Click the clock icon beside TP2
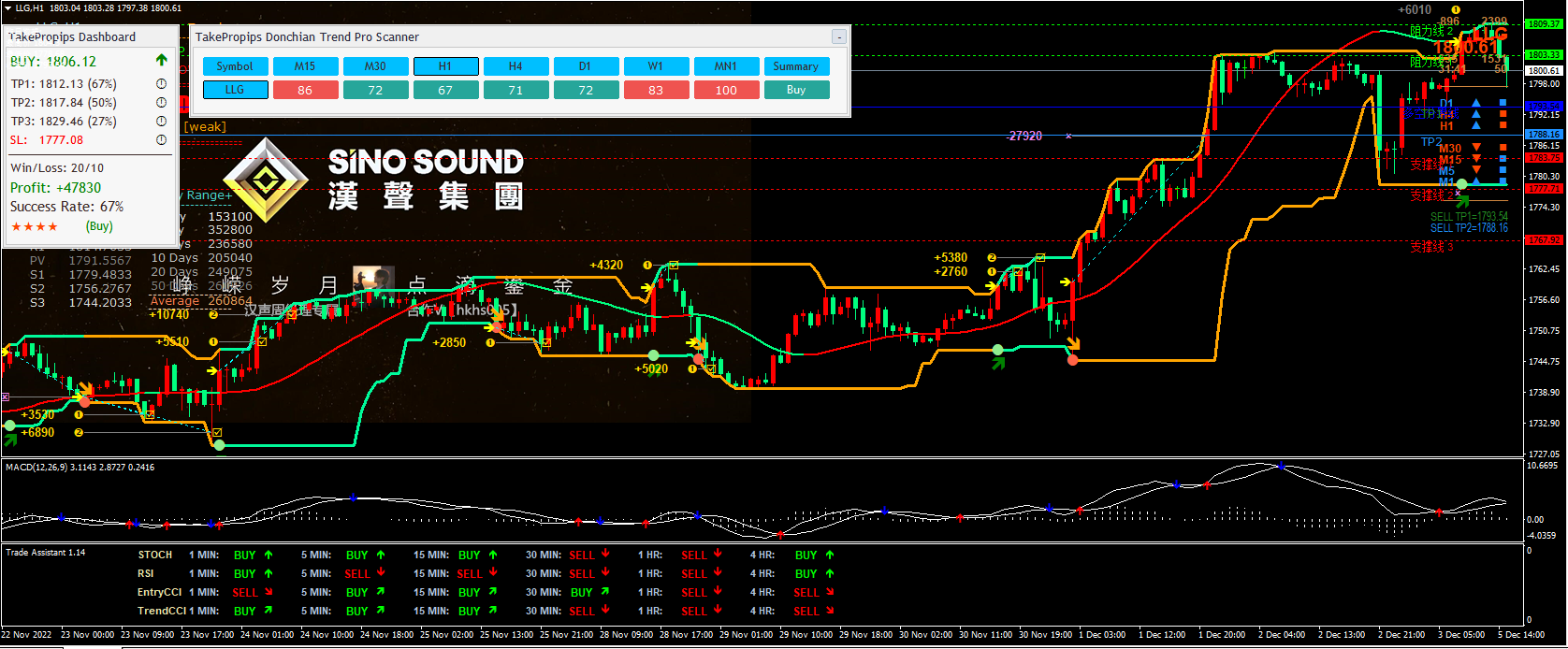The height and width of the screenshot is (649, 1568). 161,102
